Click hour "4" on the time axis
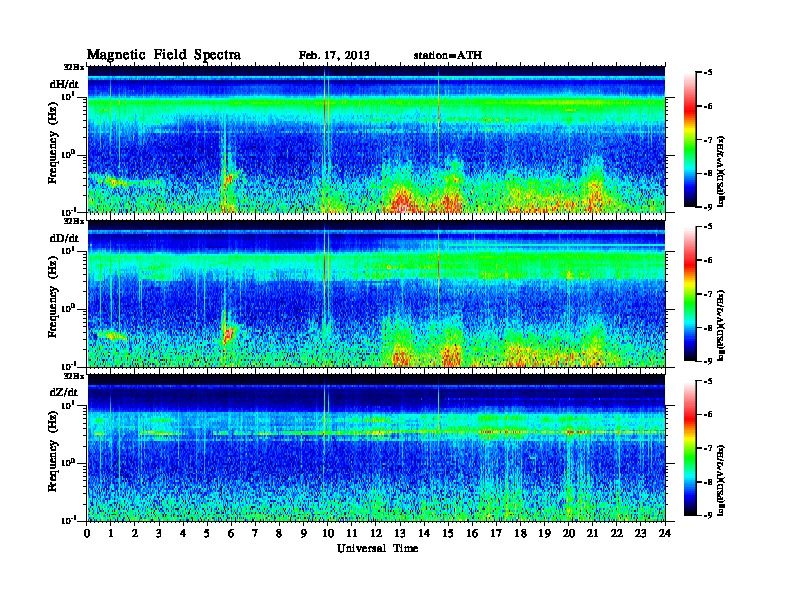This screenshot has height=612, width=792. click(183, 533)
